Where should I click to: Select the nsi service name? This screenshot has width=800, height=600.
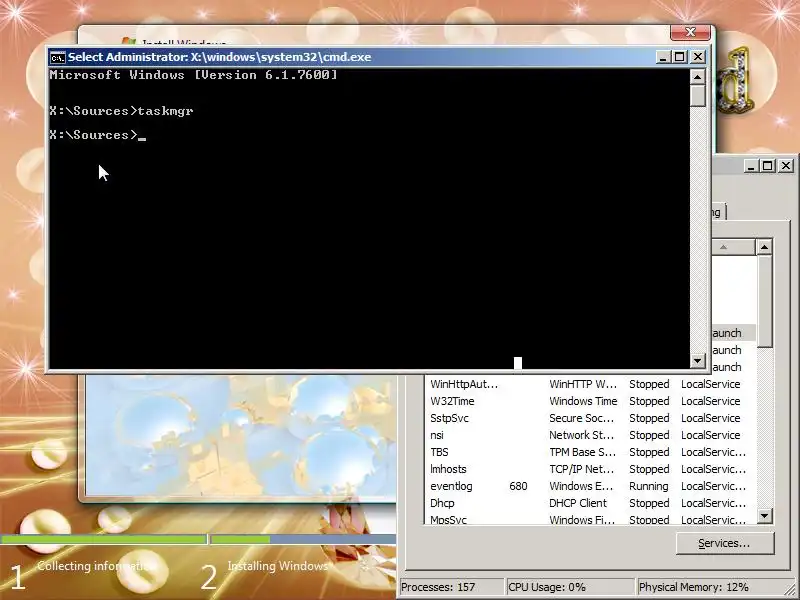437,435
